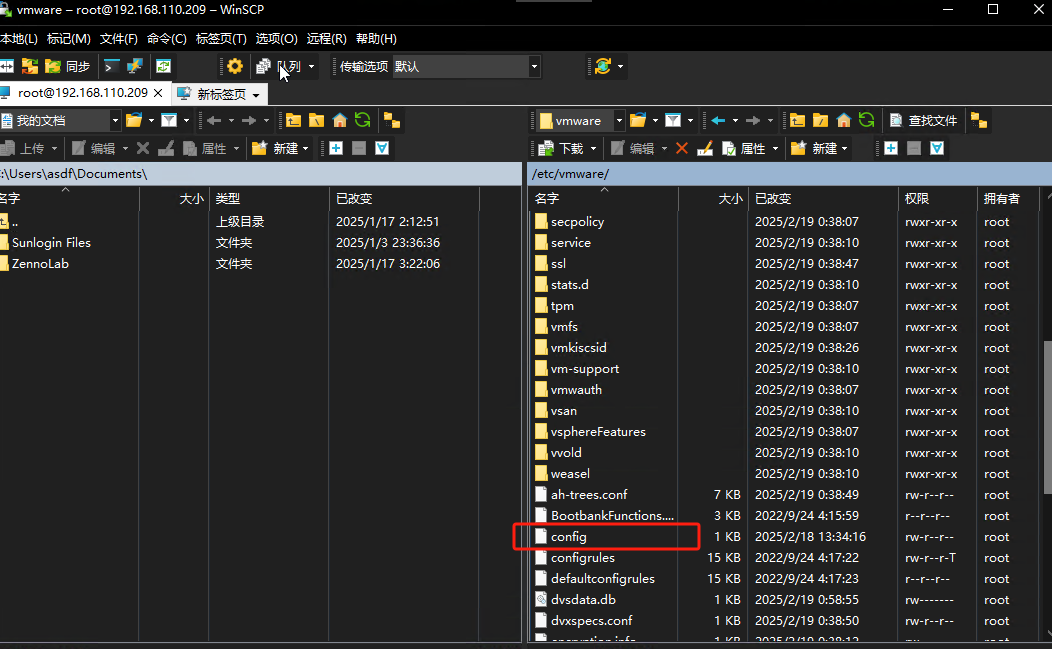Click the 队列 queue icon

[264, 66]
